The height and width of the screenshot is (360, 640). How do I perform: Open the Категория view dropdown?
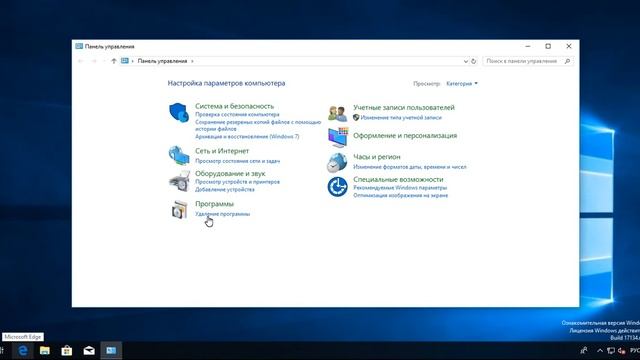coord(462,83)
